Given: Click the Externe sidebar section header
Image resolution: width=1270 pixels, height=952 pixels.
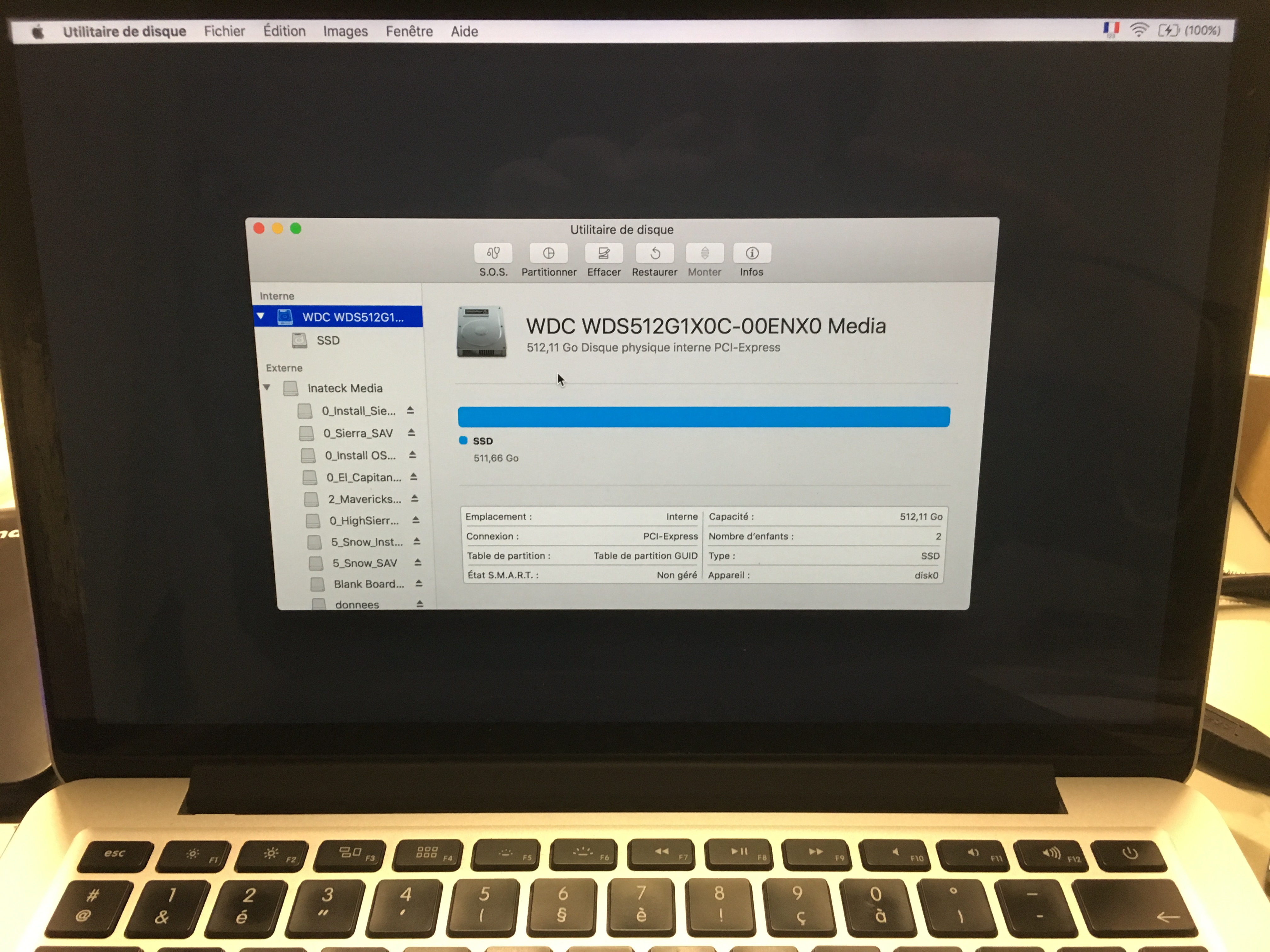Looking at the screenshot, I should [283, 368].
